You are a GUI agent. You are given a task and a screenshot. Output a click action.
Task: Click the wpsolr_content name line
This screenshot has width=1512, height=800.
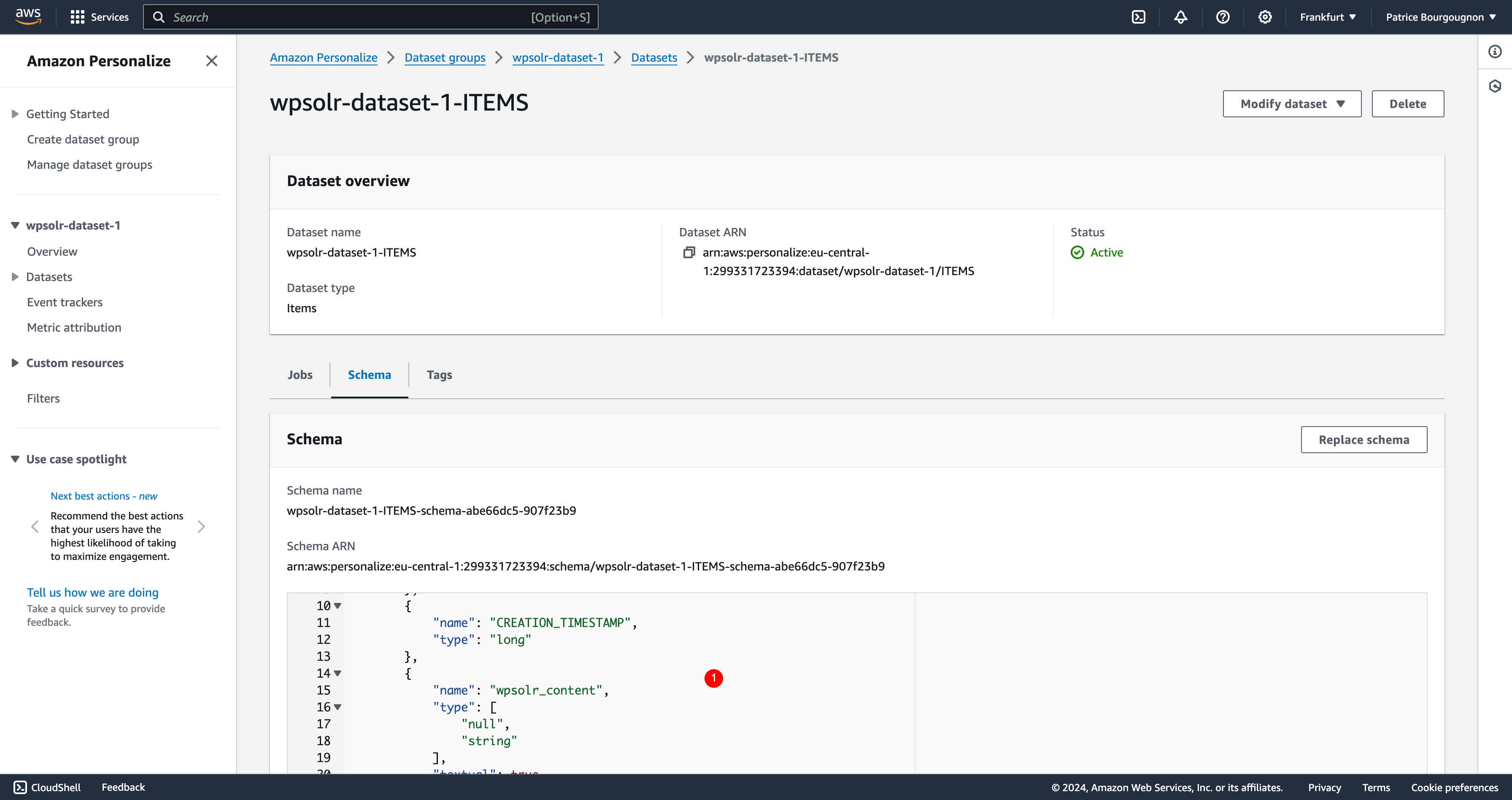[521, 690]
